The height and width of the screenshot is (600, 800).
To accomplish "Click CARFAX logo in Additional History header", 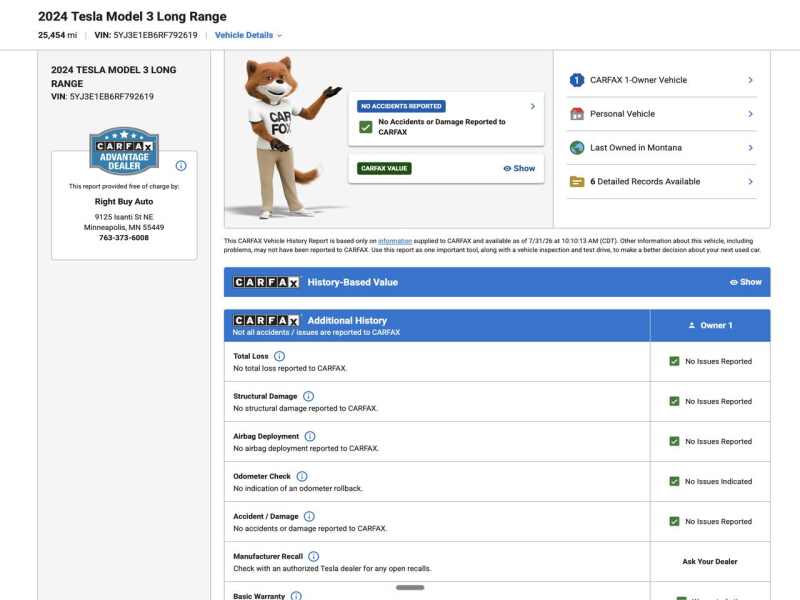I will pyautogui.click(x=266, y=320).
